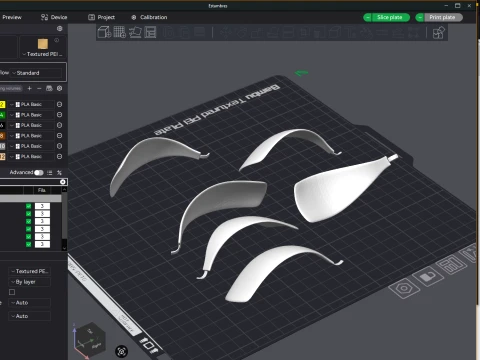
Task: Expand arrow beside Print plate button
Action: click(x=420, y=17)
